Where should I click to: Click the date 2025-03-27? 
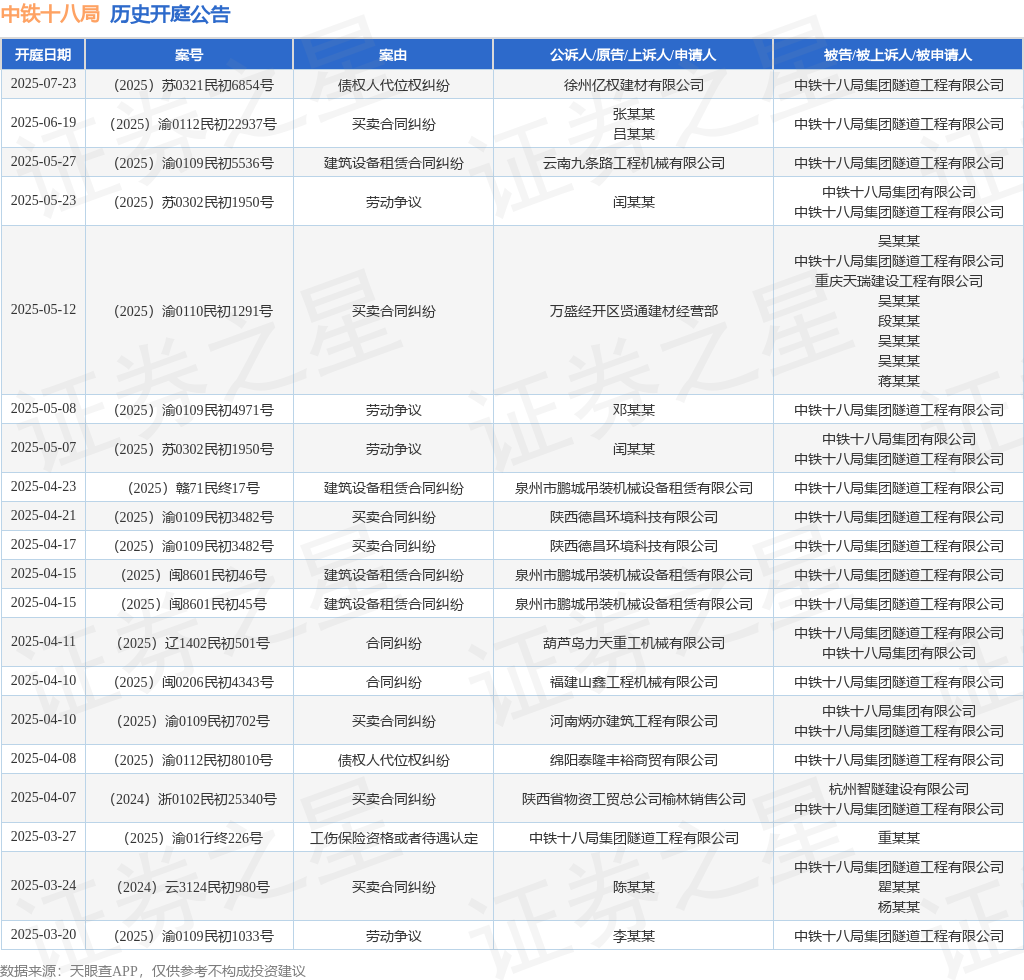[x=43, y=836]
